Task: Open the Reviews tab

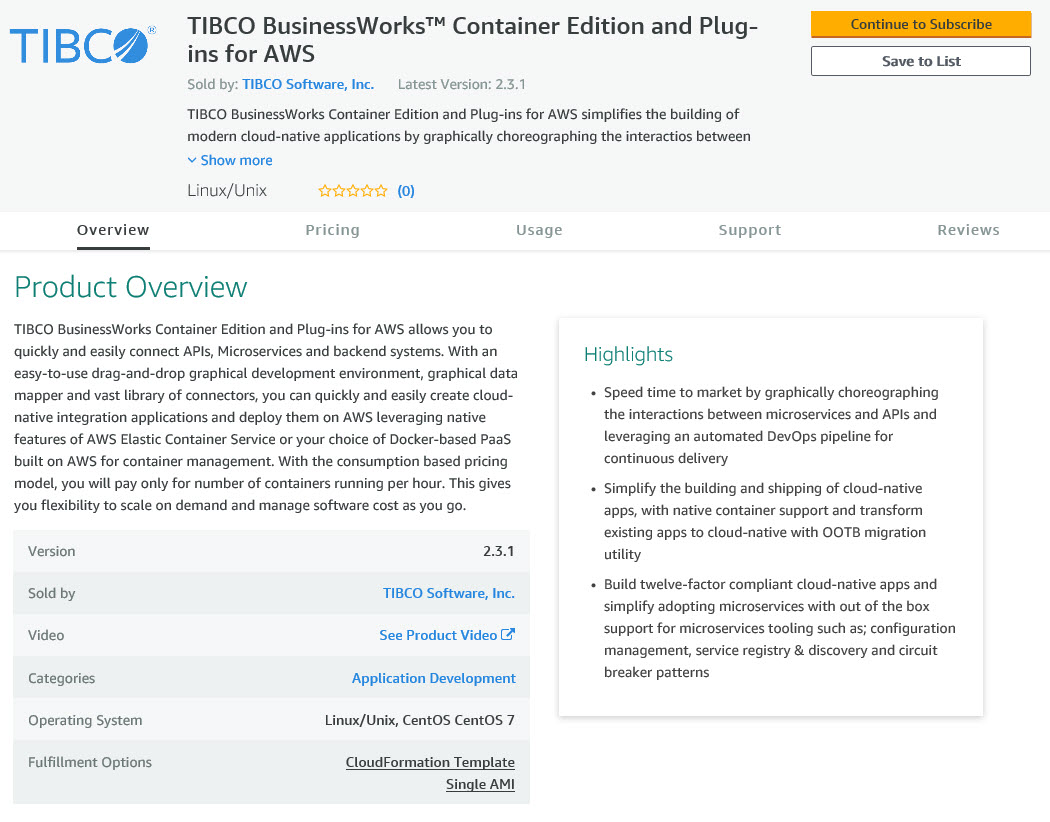Action: 968,230
